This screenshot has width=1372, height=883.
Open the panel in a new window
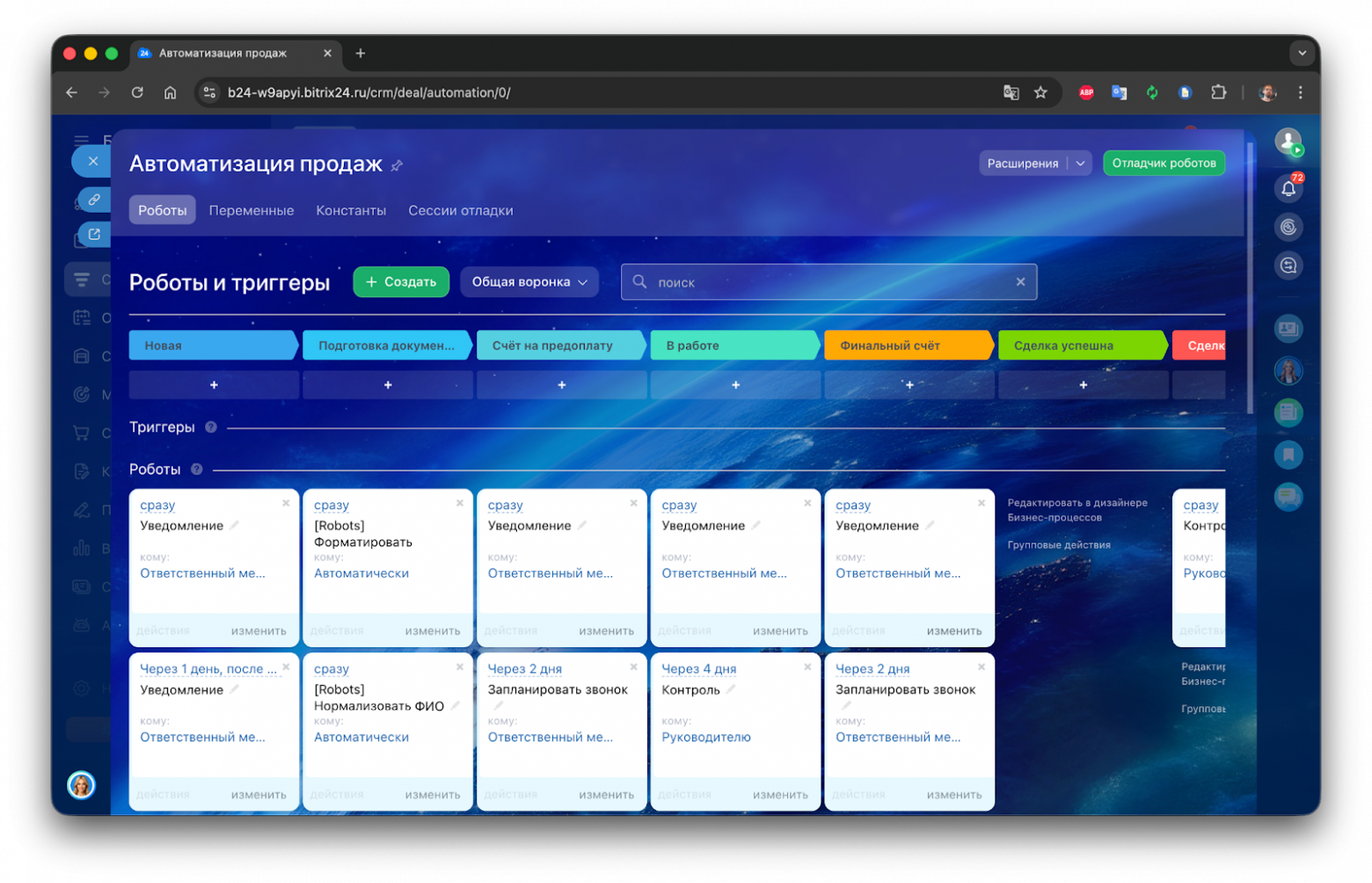[x=93, y=235]
